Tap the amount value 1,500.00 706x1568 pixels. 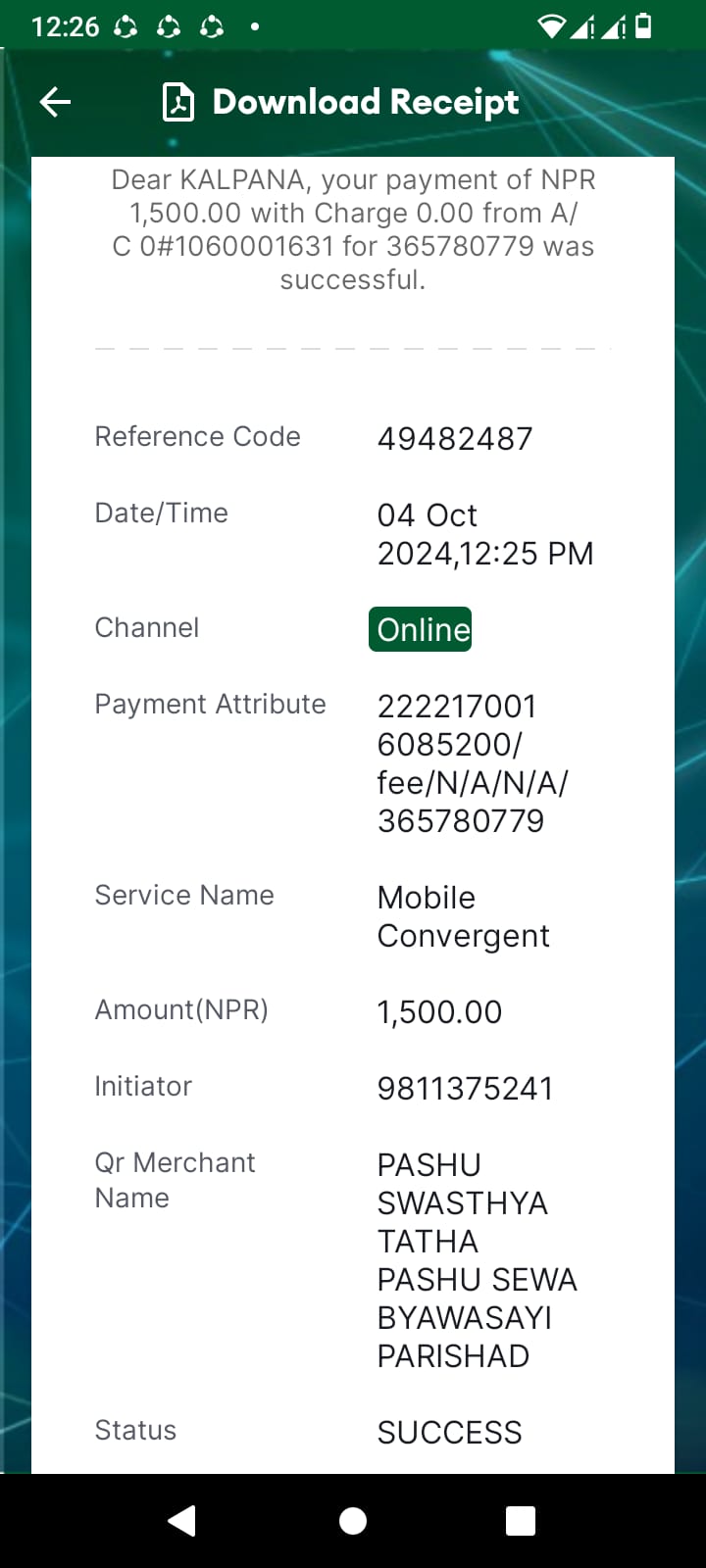(x=439, y=1011)
